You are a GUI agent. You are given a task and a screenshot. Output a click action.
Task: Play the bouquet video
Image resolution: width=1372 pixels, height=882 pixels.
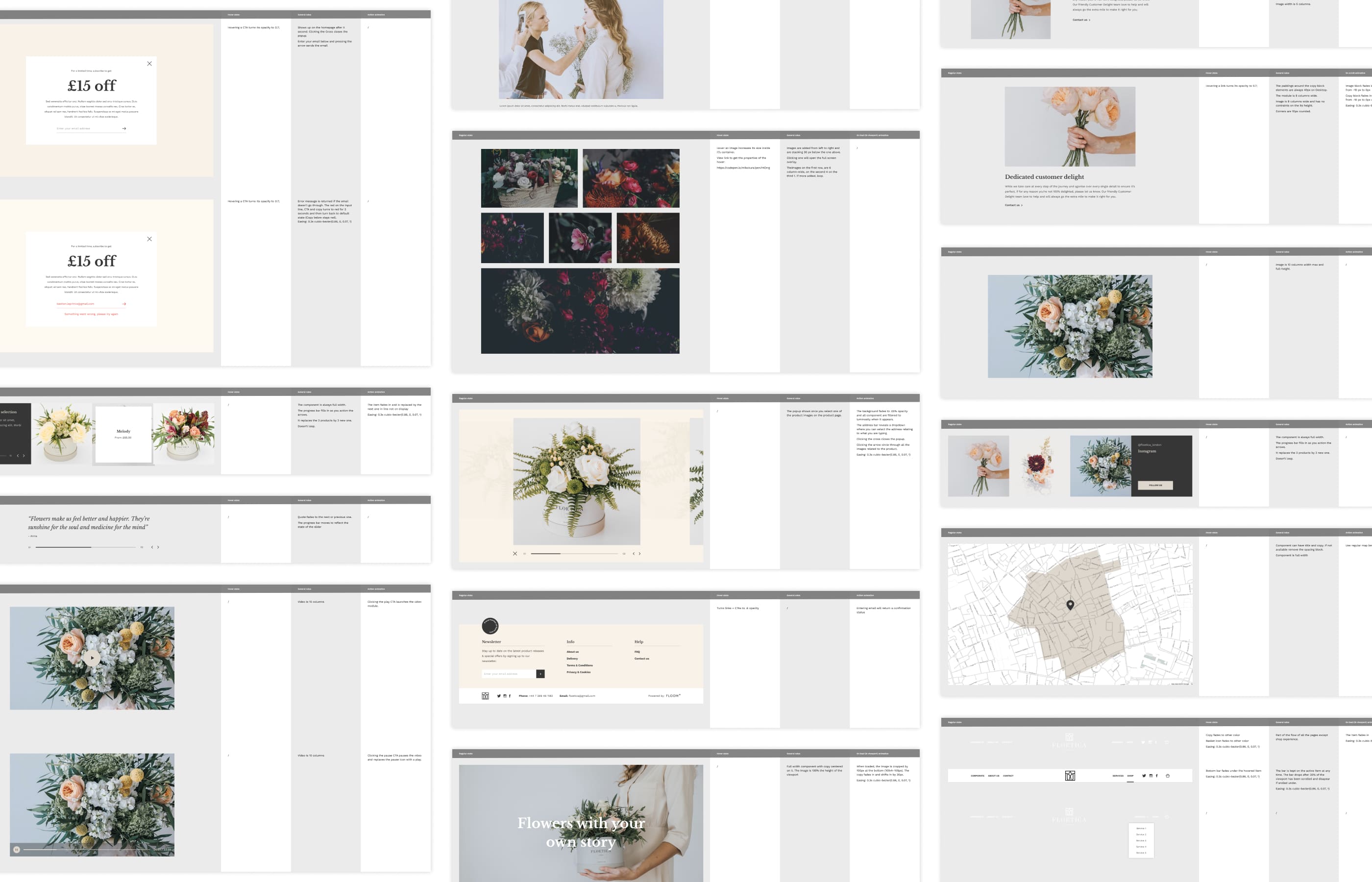coord(92,658)
